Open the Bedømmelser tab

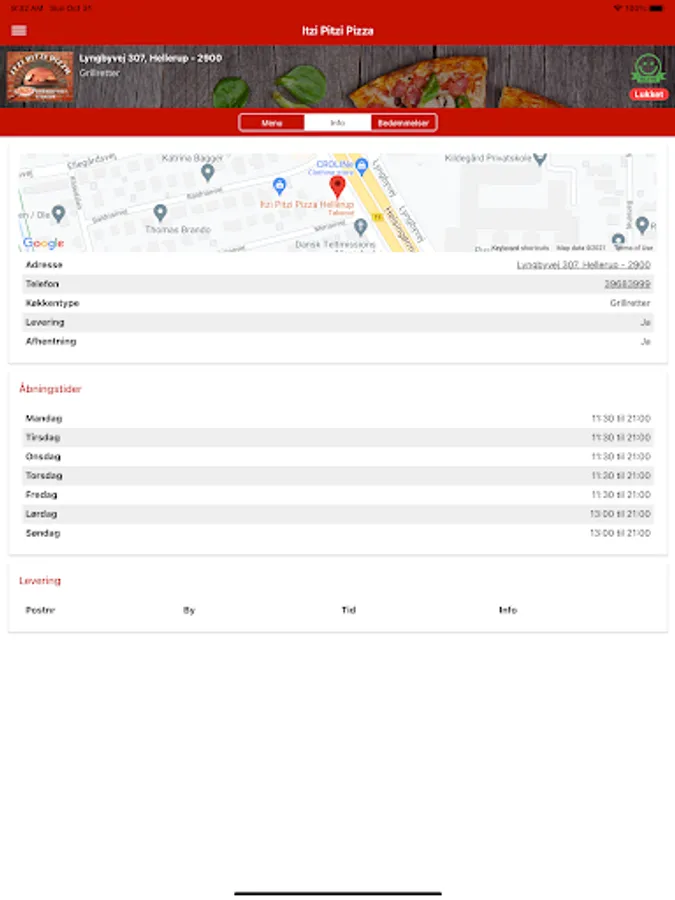click(404, 123)
